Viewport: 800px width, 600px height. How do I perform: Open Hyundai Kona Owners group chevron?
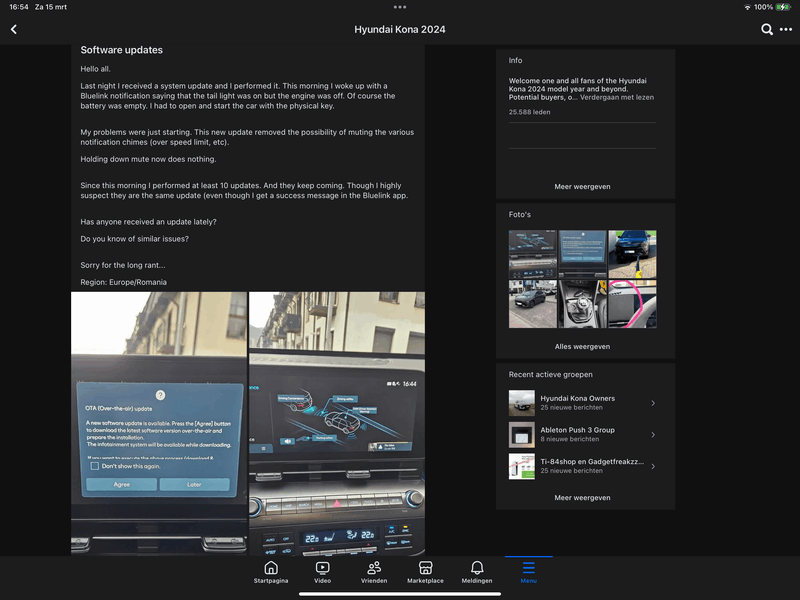click(653, 403)
